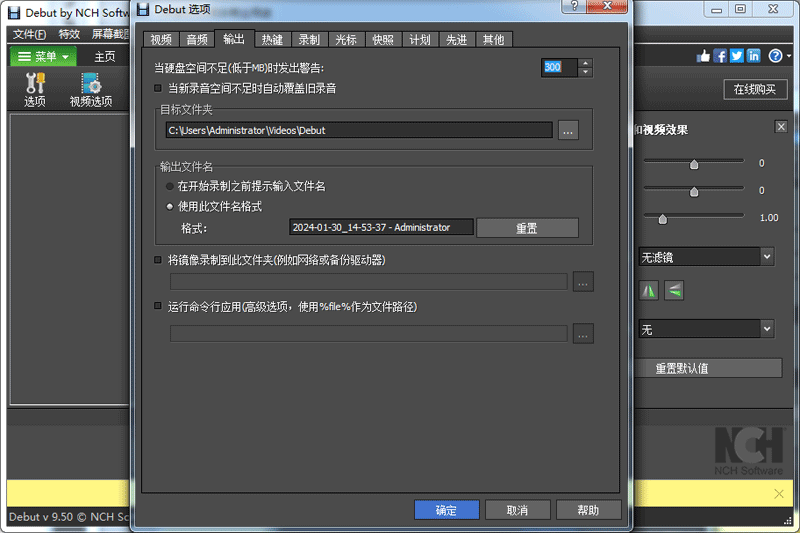Click the destination folder path field
This screenshot has width=800, height=533.
pyautogui.click(x=359, y=130)
